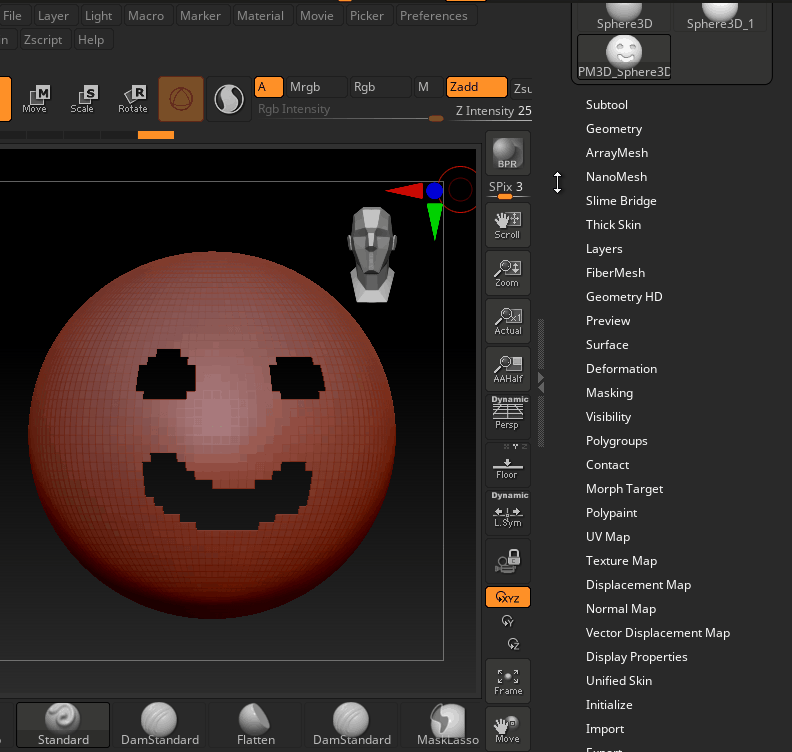Click the AAHalf view button
The width and height of the screenshot is (792, 752).
[508, 369]
